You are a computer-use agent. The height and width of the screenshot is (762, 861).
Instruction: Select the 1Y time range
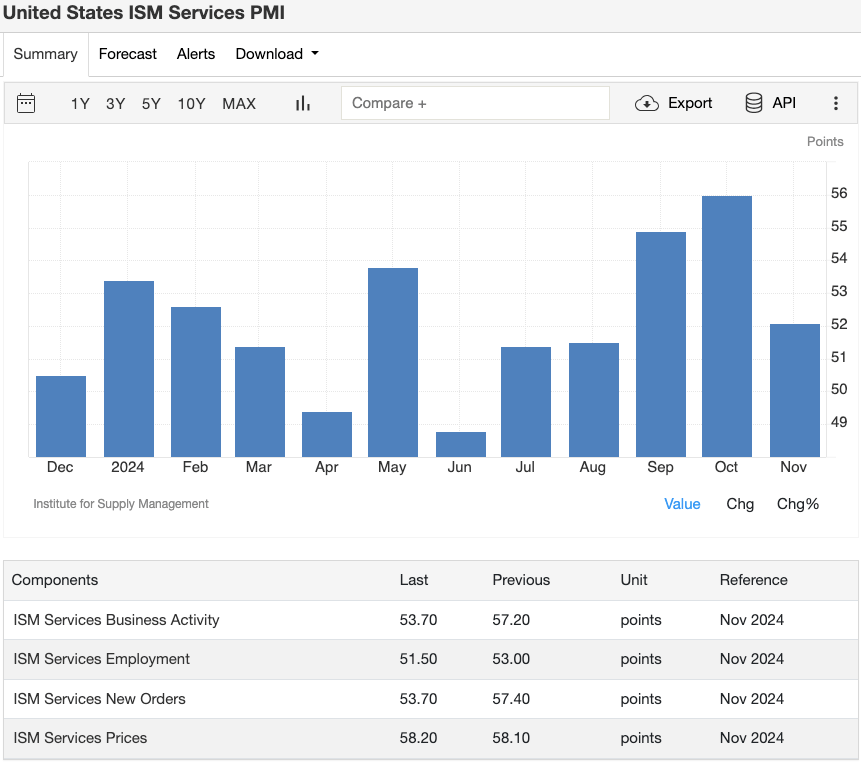coord(80,103)
